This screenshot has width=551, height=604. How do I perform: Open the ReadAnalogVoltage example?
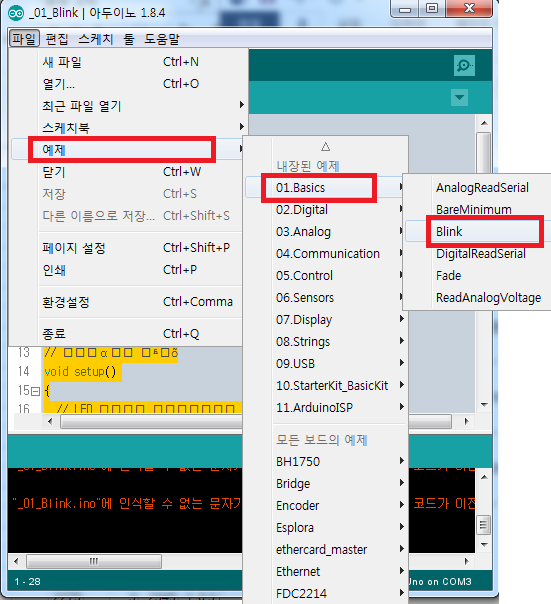[x=478, y=297]
